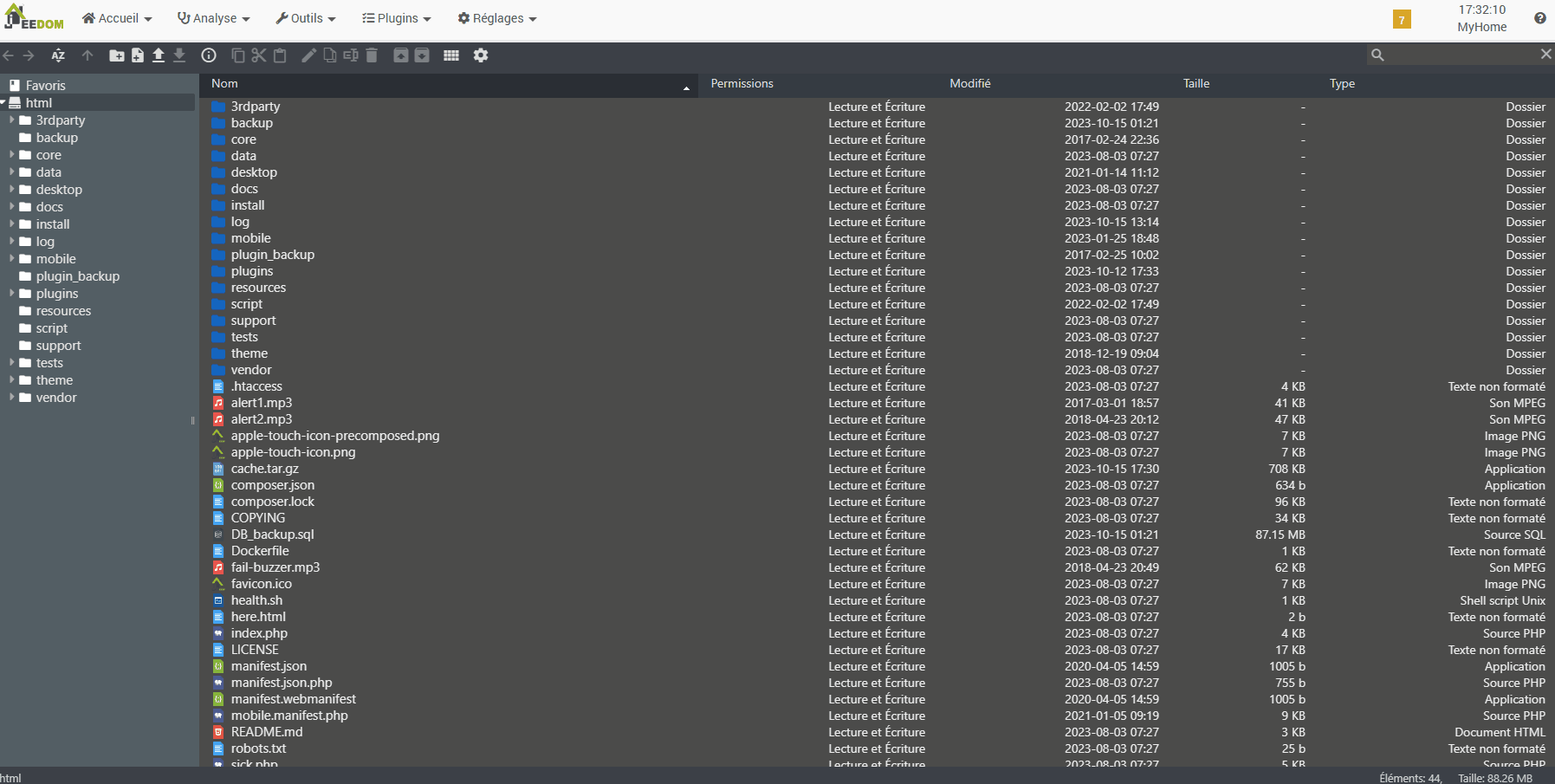Click the copy icon in the toolbar

[x=238, y=55]
